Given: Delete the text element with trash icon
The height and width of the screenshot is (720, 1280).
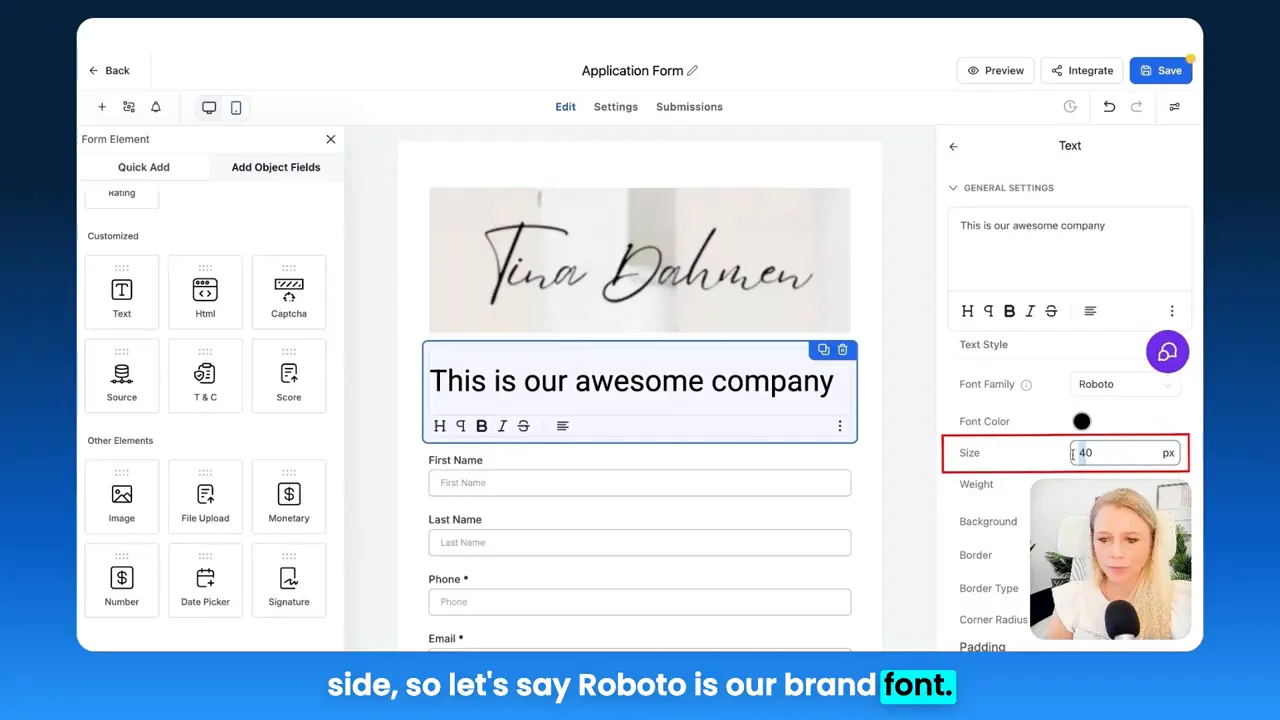Looking at the screenshot, I should point(842,349).
